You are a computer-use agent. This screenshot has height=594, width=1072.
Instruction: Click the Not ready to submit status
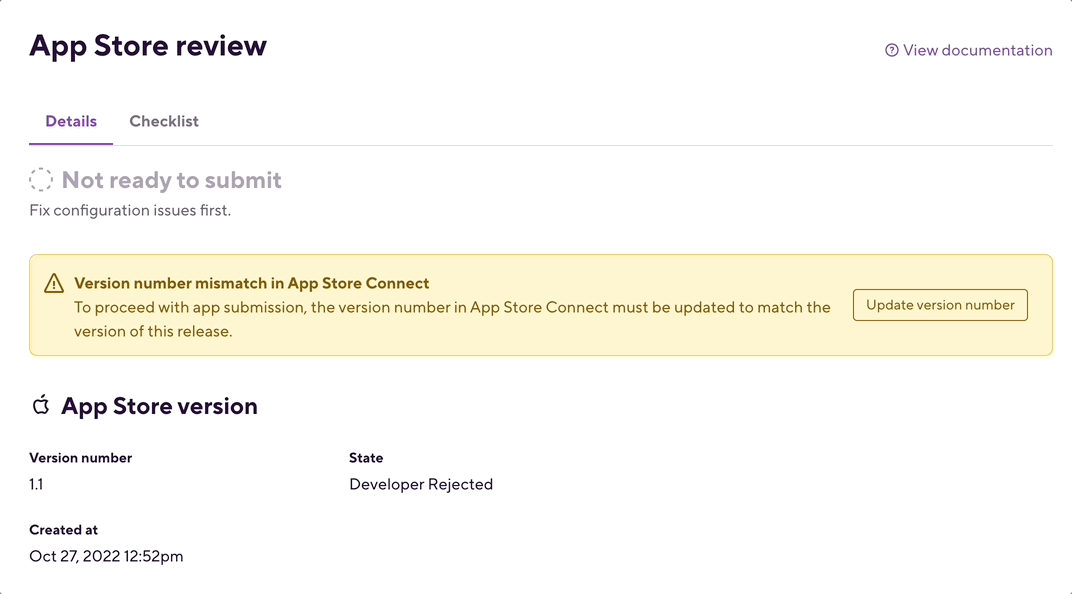tap(172, 180)
